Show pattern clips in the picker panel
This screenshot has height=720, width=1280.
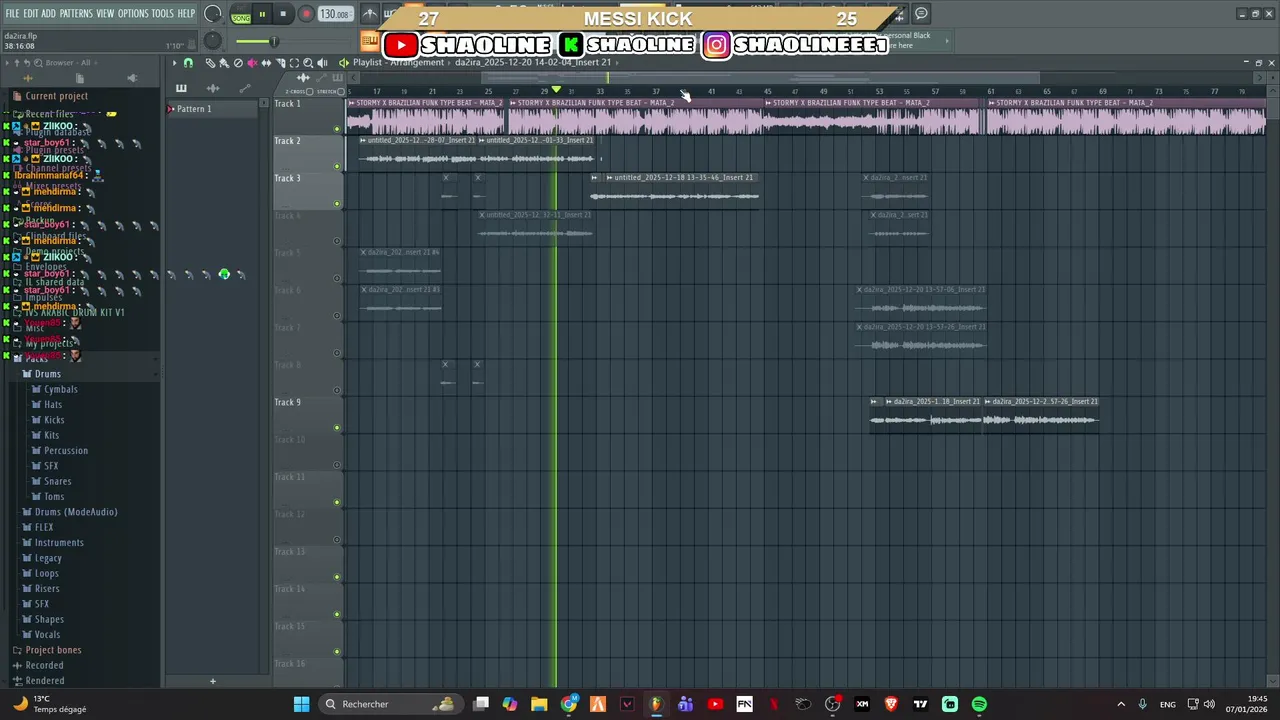181,88
